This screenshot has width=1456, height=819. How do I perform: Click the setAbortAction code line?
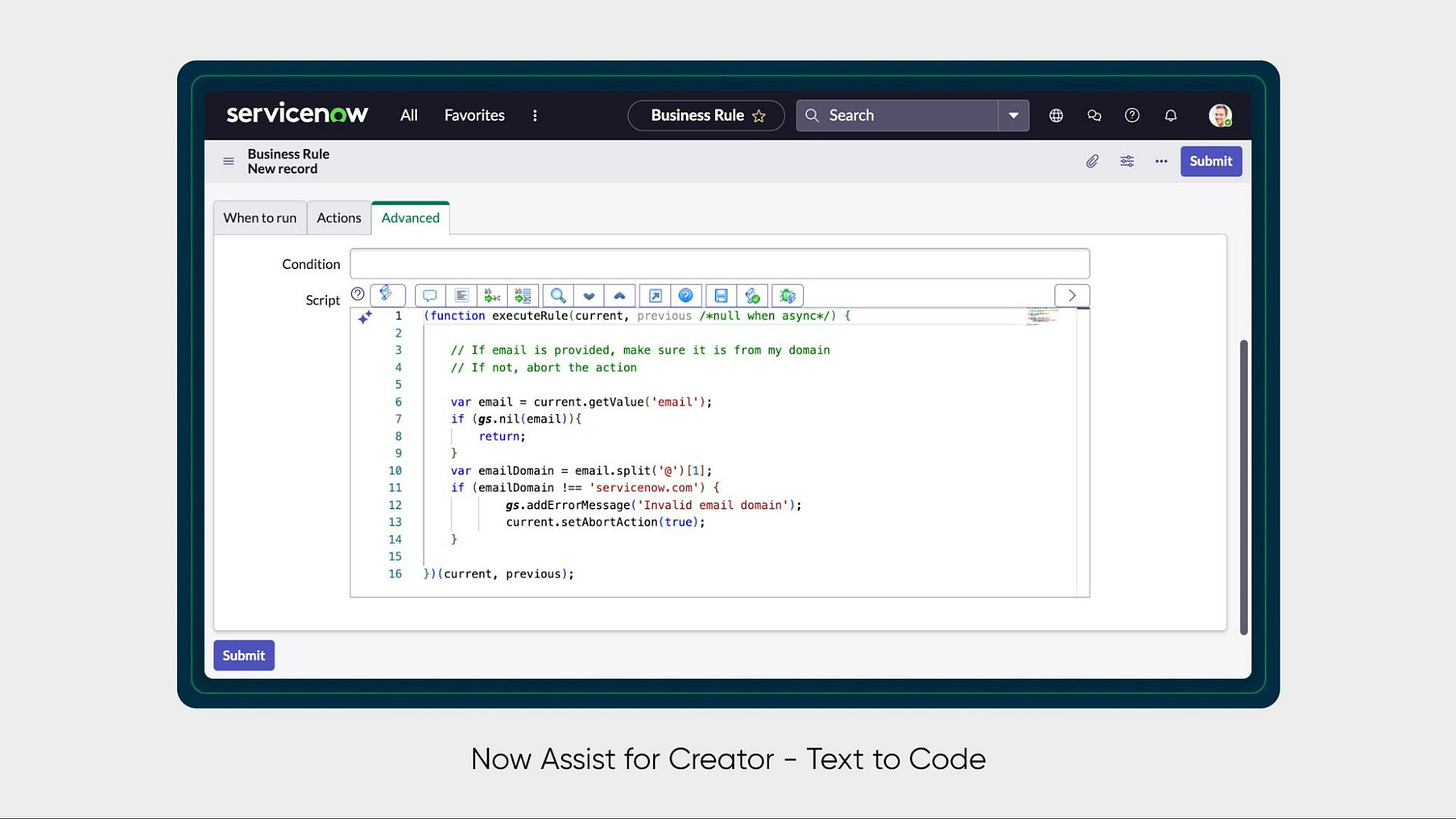[605, 522]
